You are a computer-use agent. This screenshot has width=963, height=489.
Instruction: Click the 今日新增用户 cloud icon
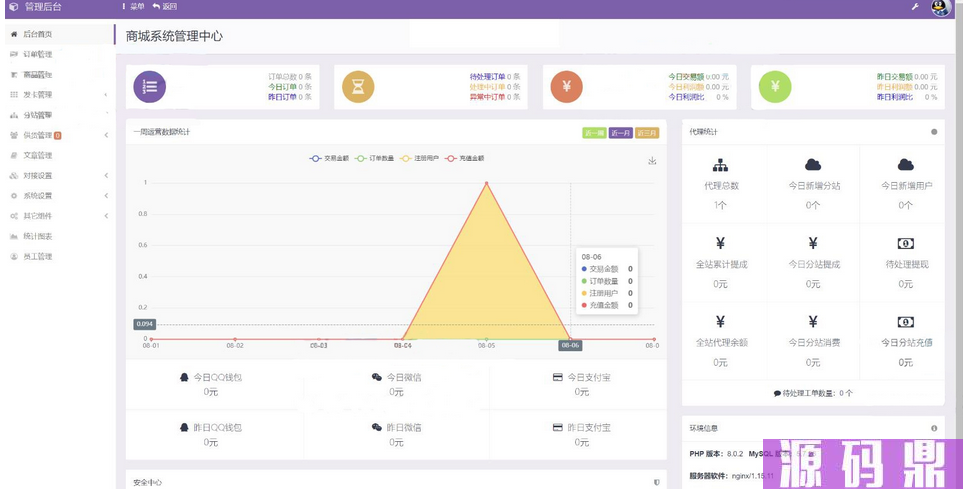pyautogui.click(x=905, y=165)
